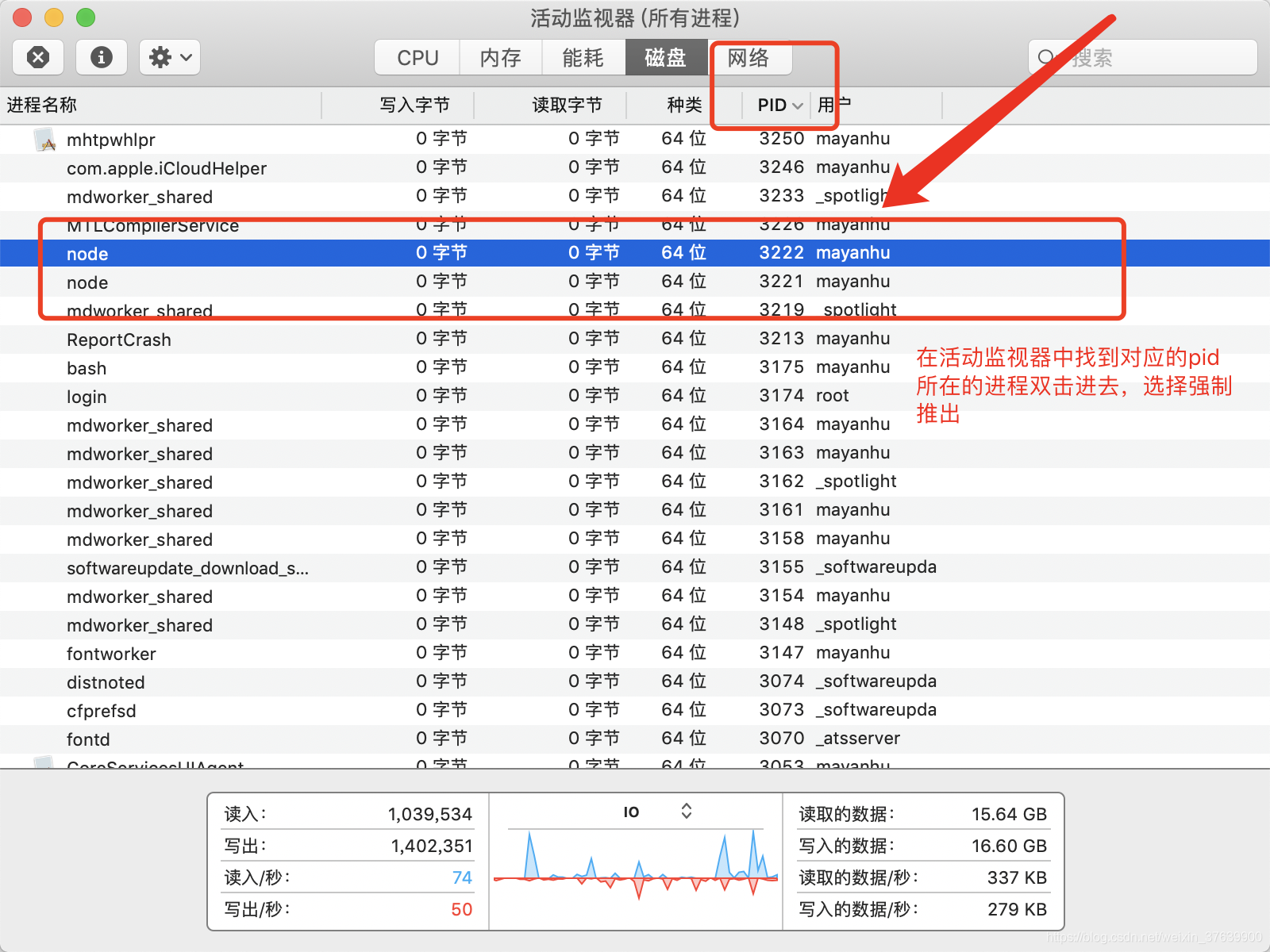Image resolution: width=1270 pixels, height=952 pixels.
Task: Click into the 搜索 search field
Action: [x=1143, y=57]
